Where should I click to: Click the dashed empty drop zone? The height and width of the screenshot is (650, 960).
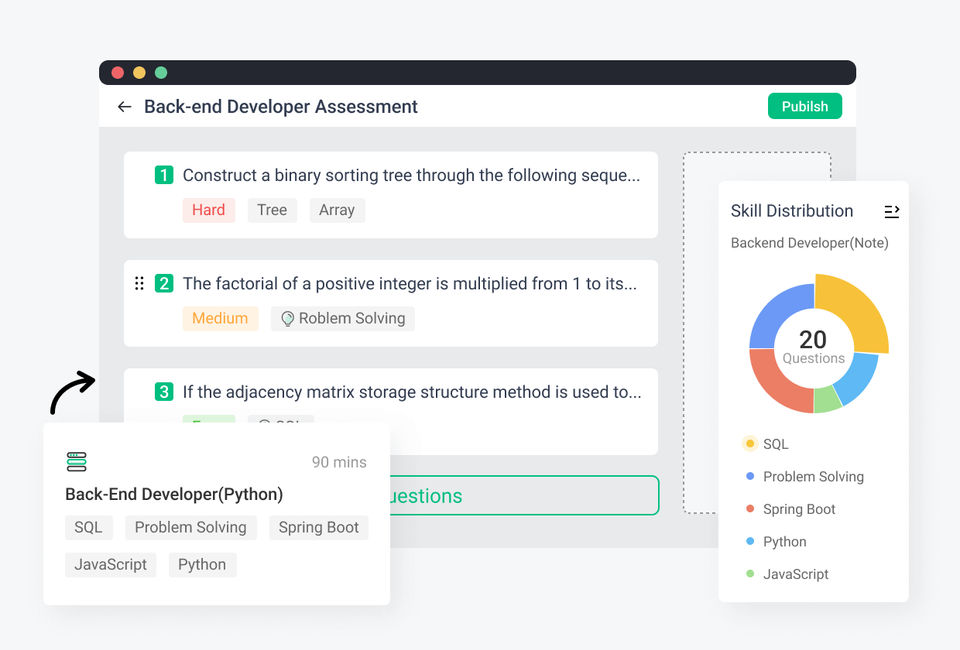(x=700, y=400)
